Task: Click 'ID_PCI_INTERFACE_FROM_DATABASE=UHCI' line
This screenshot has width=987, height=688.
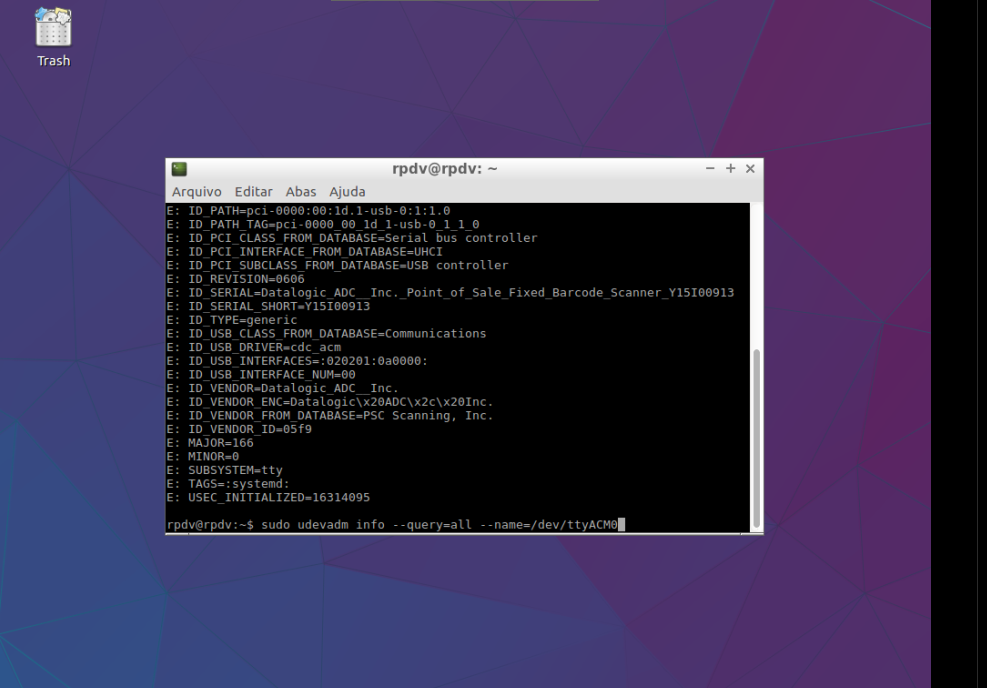Action: click(305, 252)
